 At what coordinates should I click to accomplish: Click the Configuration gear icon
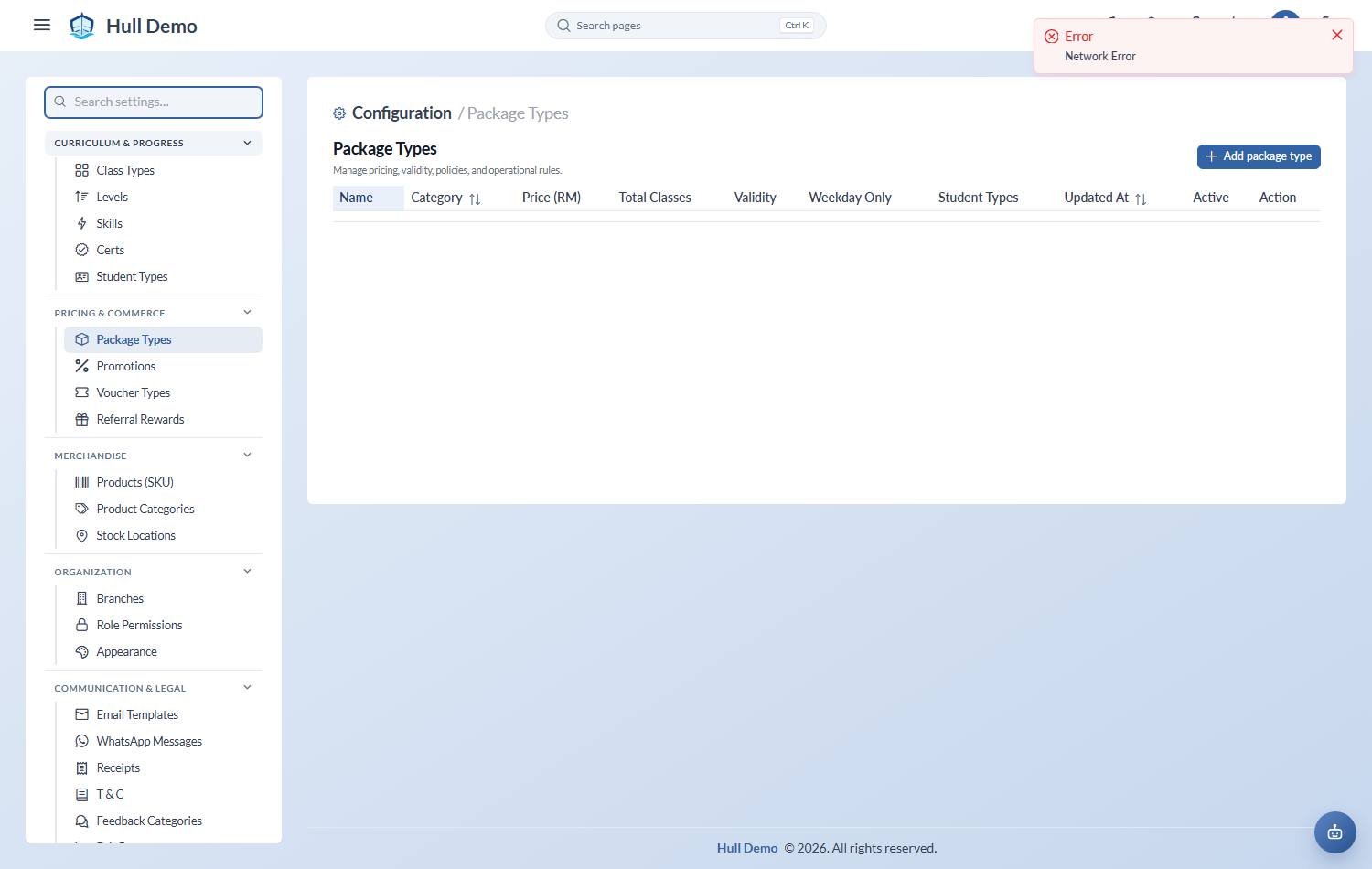339,113
